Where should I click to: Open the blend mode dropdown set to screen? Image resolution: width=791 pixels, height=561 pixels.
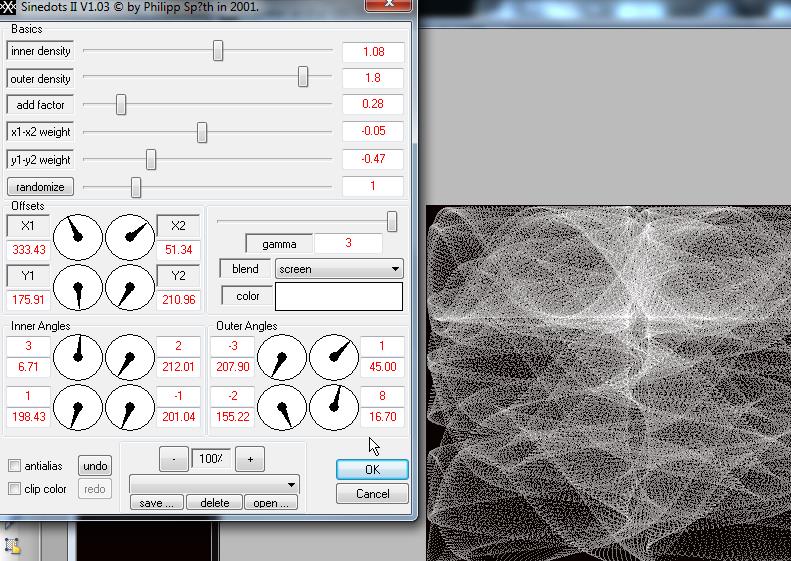pyautogui.click(x=339, y=269)
